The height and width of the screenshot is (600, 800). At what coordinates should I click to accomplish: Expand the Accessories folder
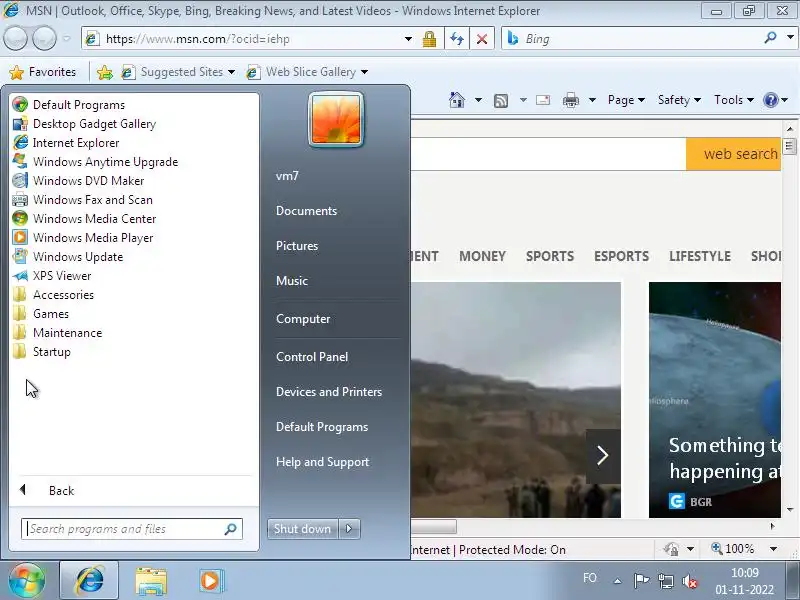click(x=53, y=294)
